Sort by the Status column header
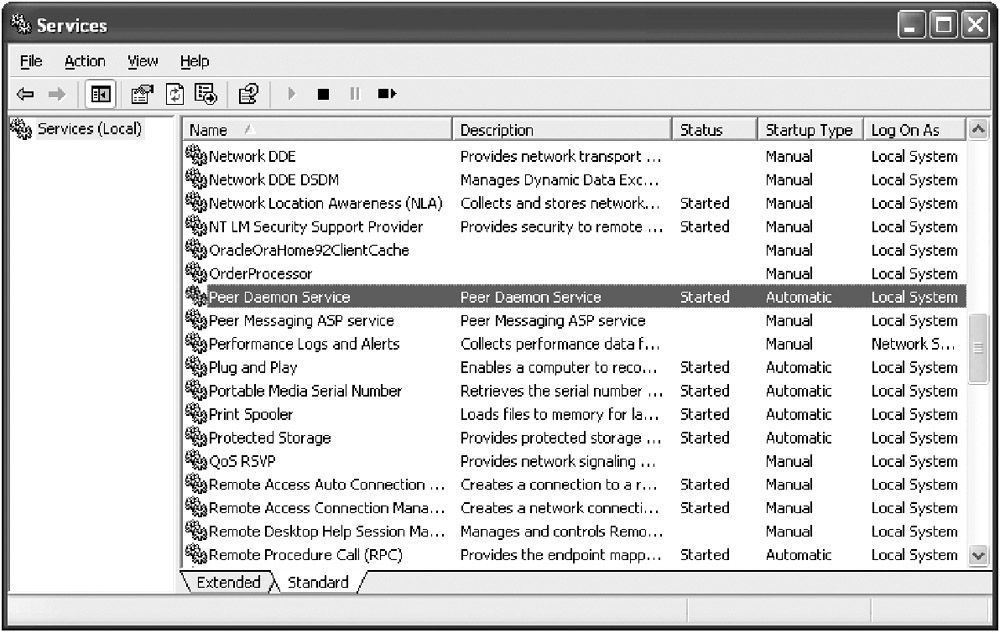Viewport: 1000px width, 633px height. pos(700,130)
